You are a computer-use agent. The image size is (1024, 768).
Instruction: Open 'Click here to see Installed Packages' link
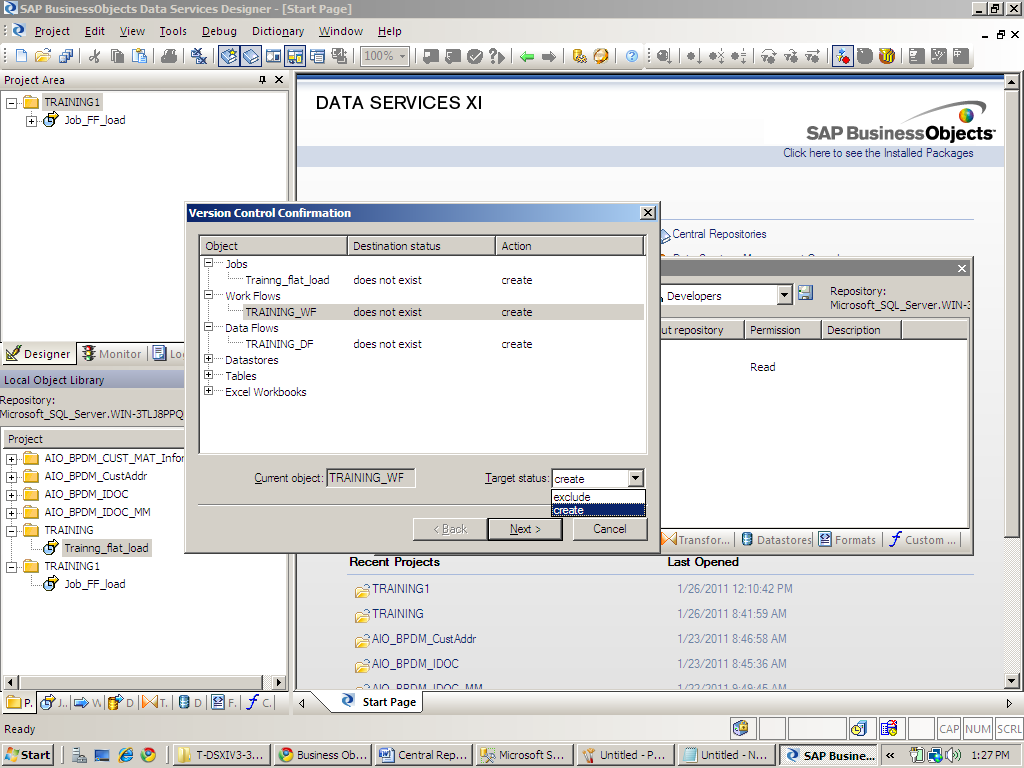[878, 153]
